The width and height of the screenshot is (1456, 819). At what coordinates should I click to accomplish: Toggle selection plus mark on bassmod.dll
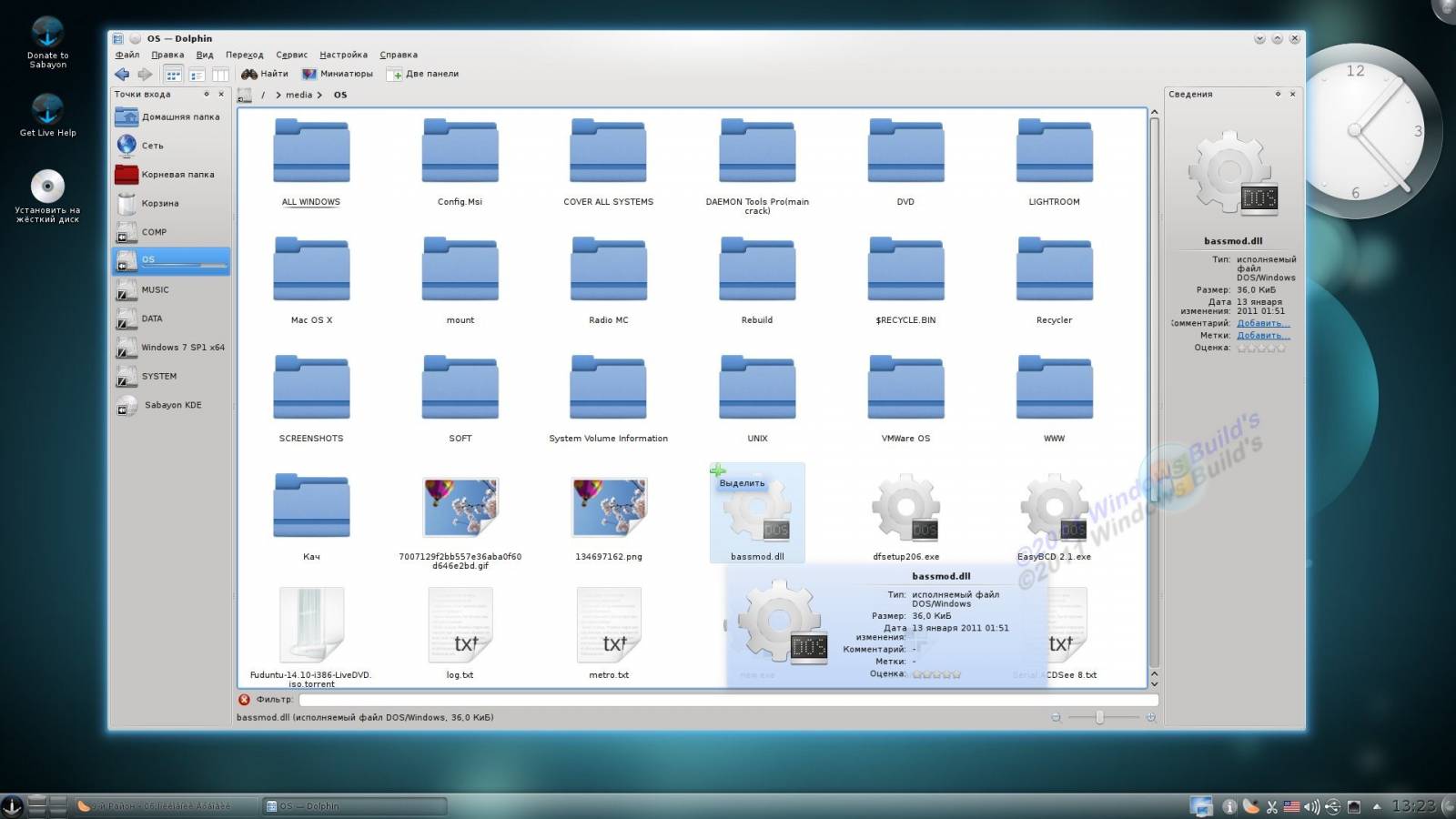click(718, 470)
